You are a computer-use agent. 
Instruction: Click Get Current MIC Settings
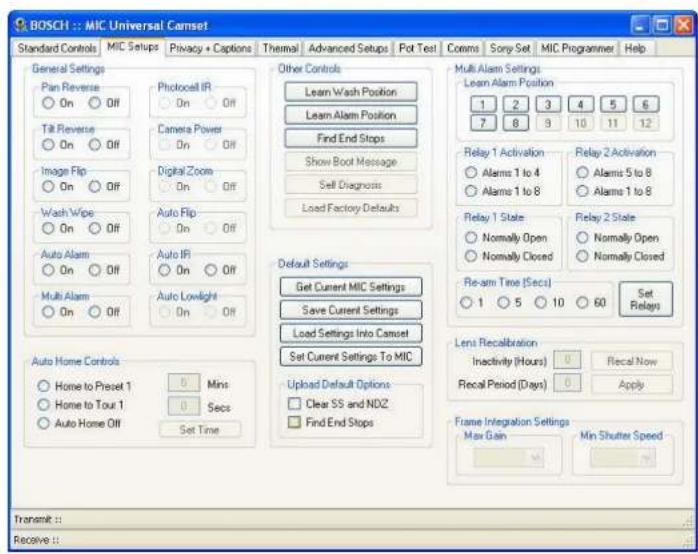351,287
